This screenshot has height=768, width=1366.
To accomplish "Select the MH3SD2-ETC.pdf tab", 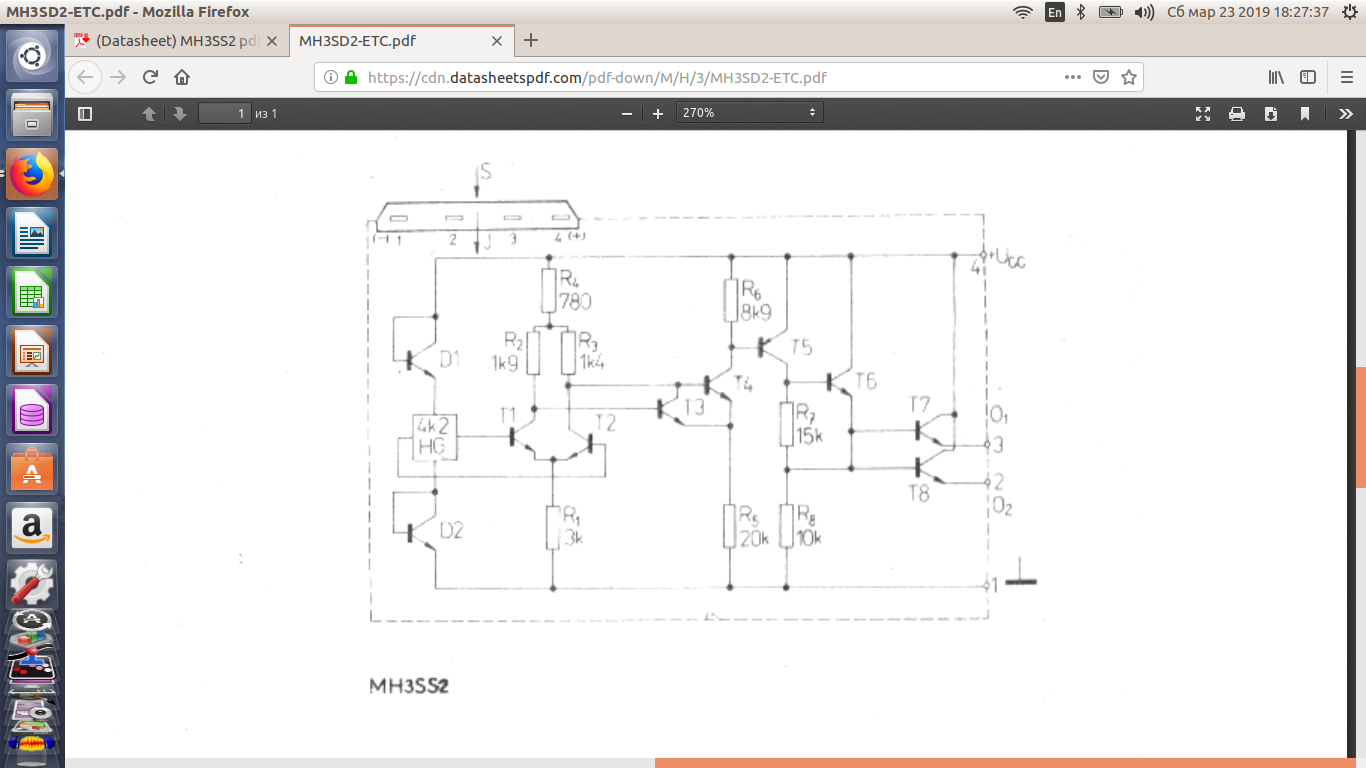I will coord(402,41).
